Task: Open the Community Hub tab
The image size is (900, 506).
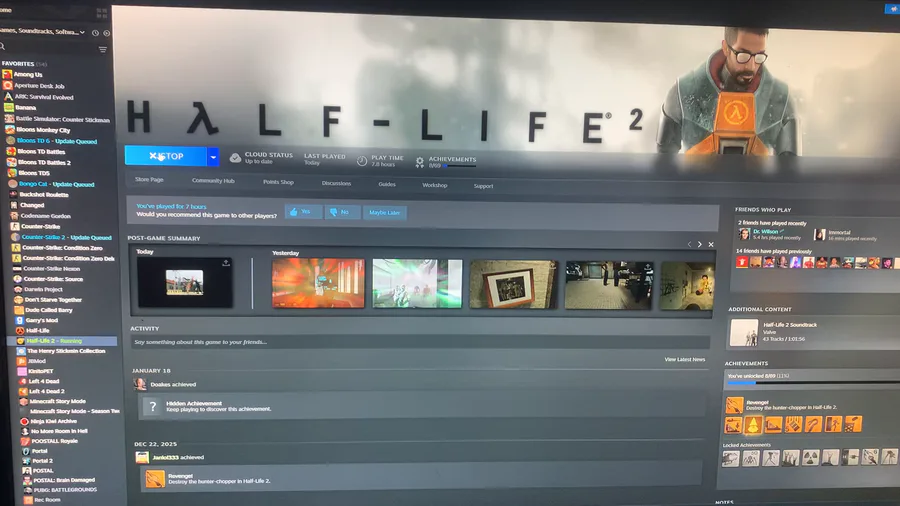Action: [213, 181]
